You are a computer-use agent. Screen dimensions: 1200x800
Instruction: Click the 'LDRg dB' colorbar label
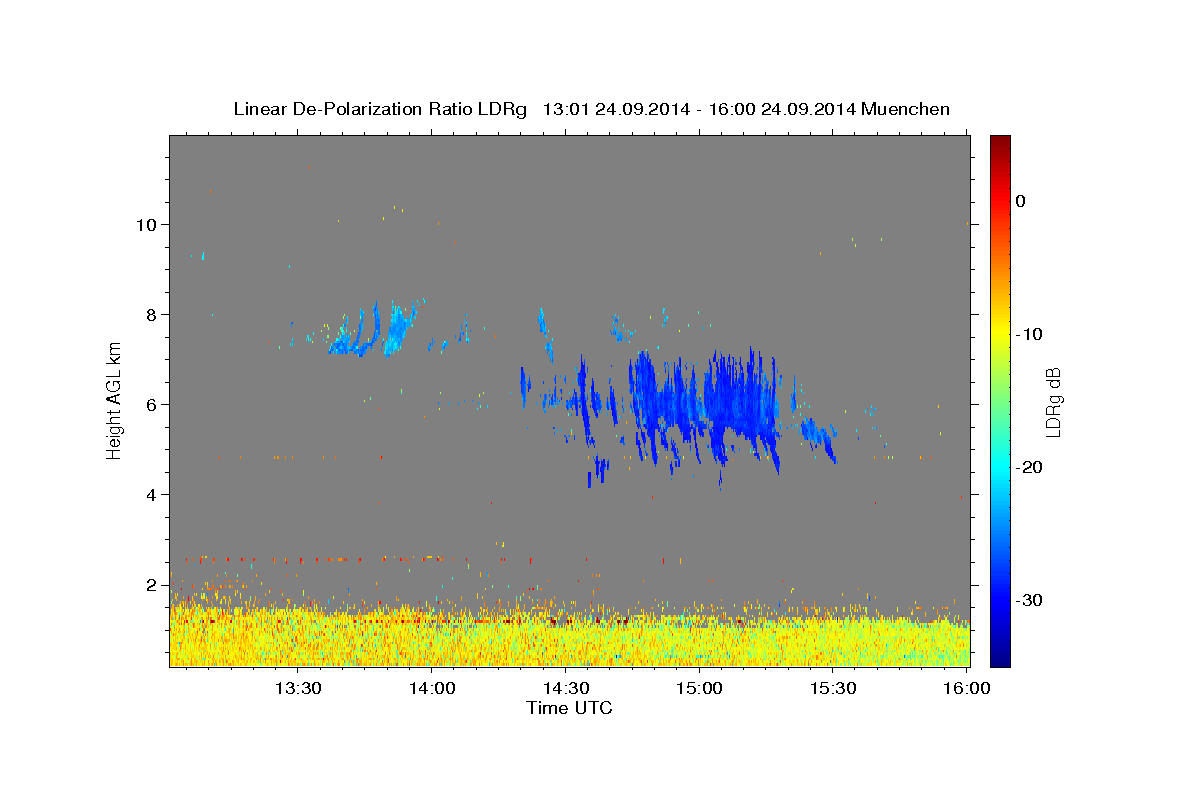point(1053,401)
